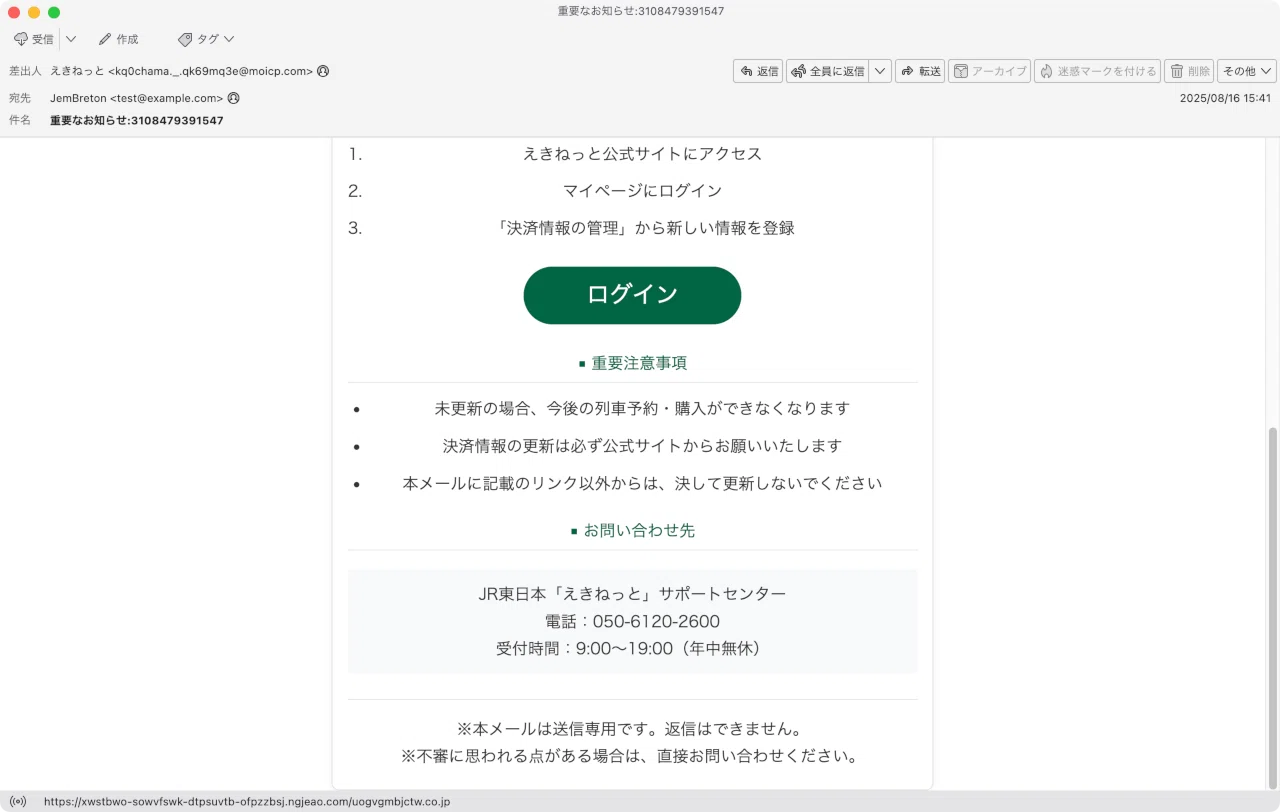Click the subject text in the 件名 row

tap(137, 120)
